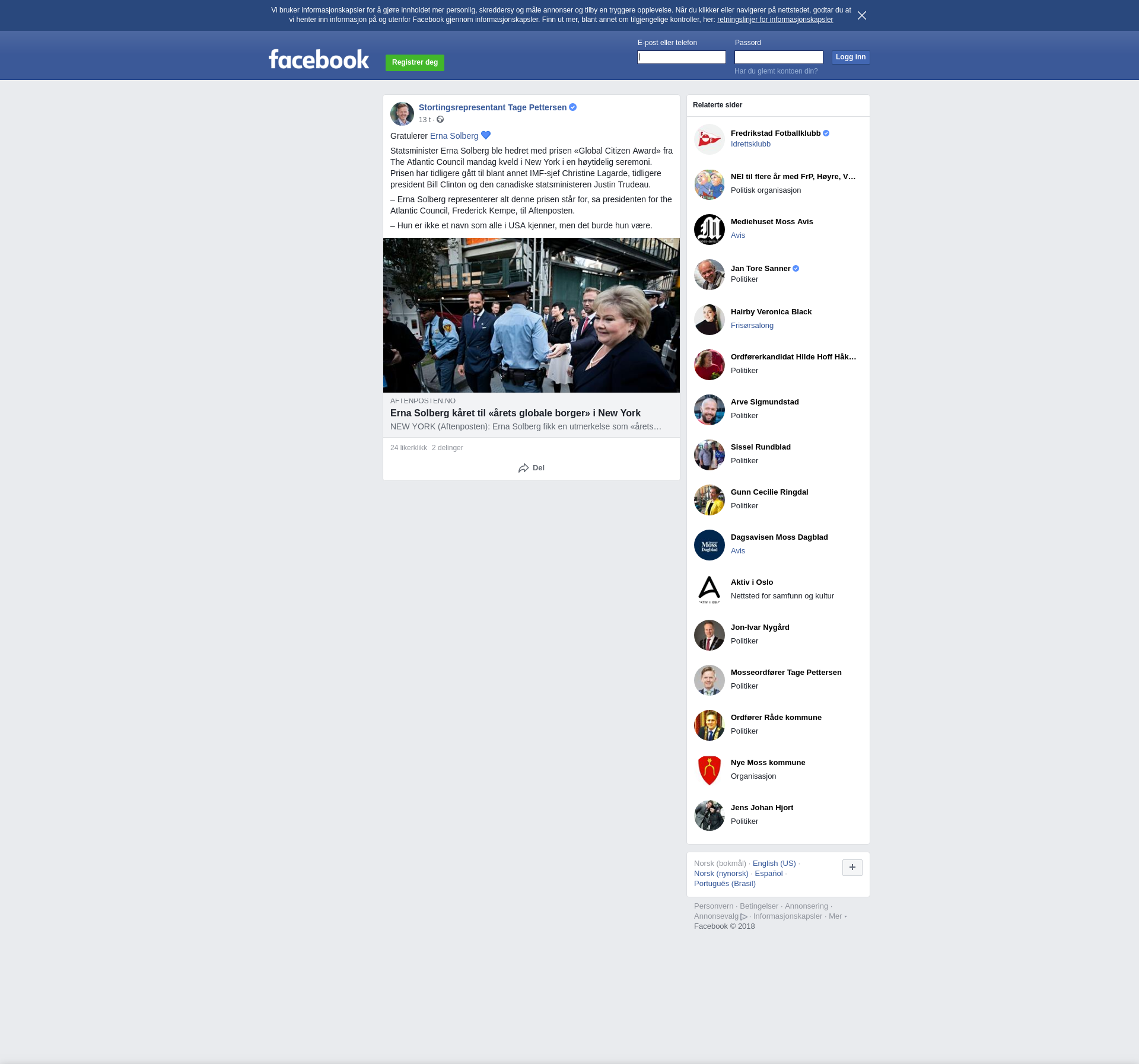Expand more languages with plus button
The image size is (1139, 1064).
(x=852, y=867)
